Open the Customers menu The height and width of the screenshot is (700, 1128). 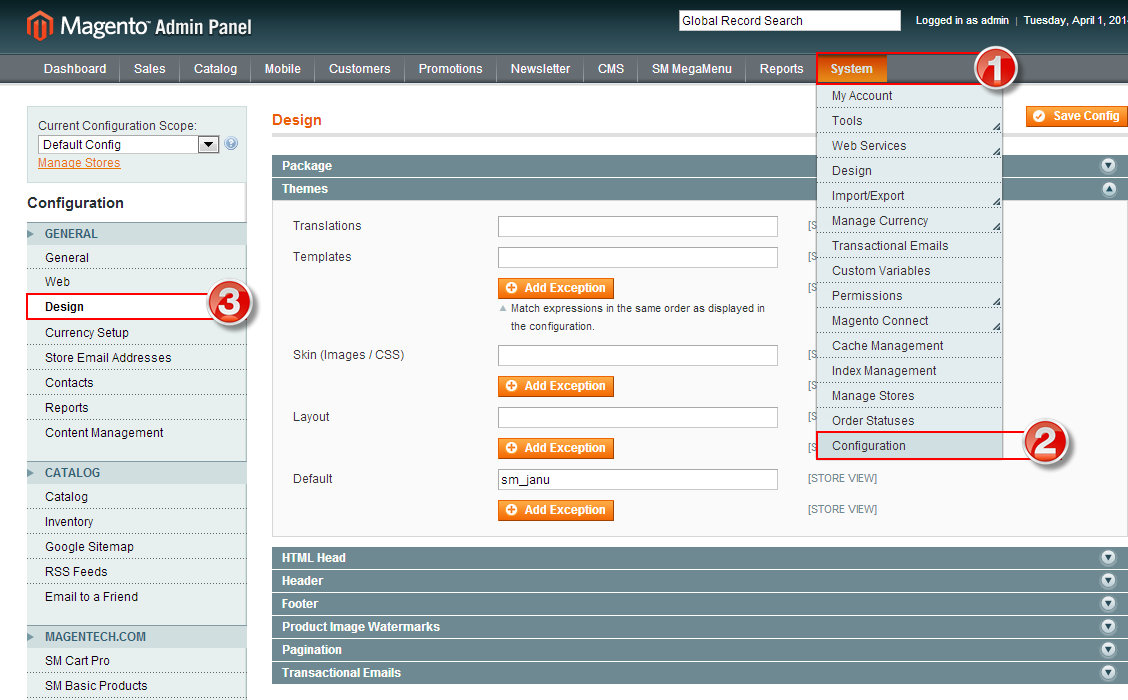[360, 69]
